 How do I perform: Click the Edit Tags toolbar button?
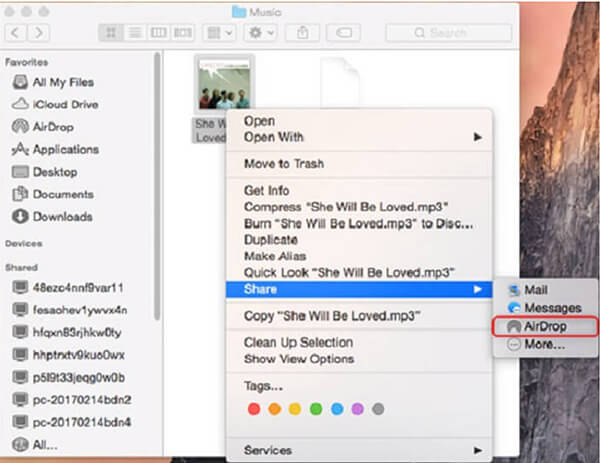(344, 33)
